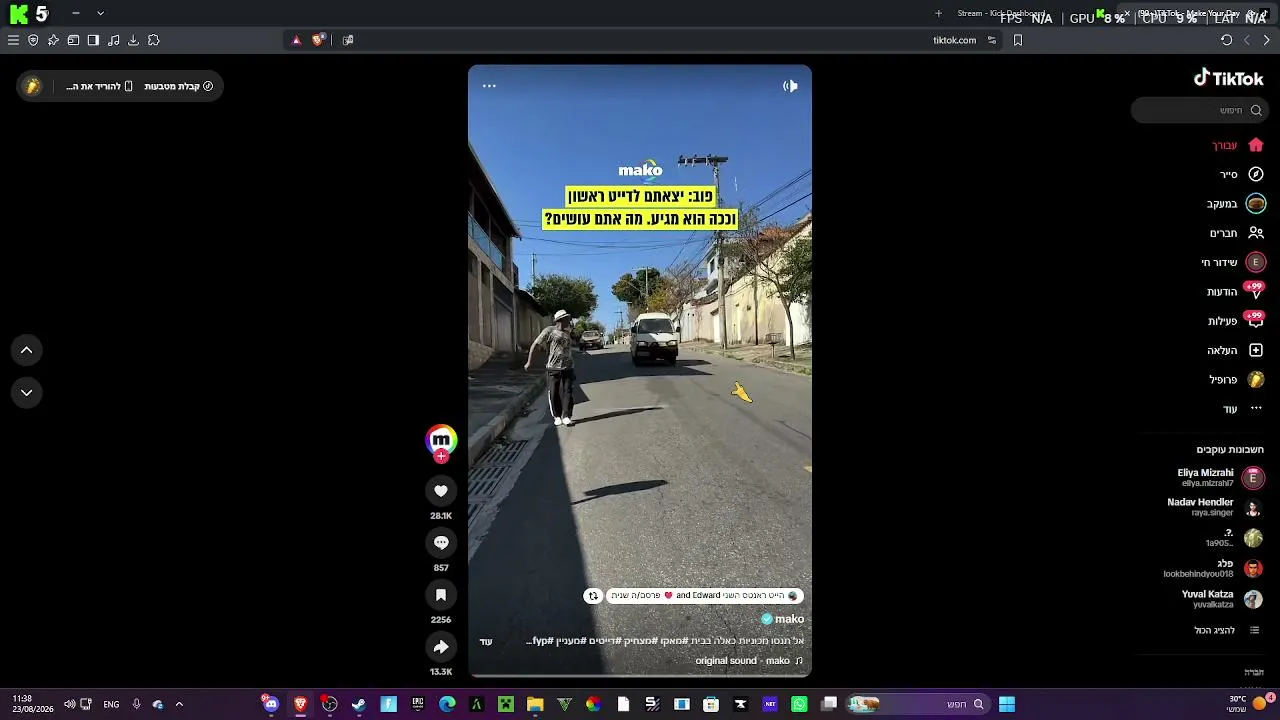Open the browser extensions puzzle icon
This screenshot has height=720, width=1280.
coord(153,40)
